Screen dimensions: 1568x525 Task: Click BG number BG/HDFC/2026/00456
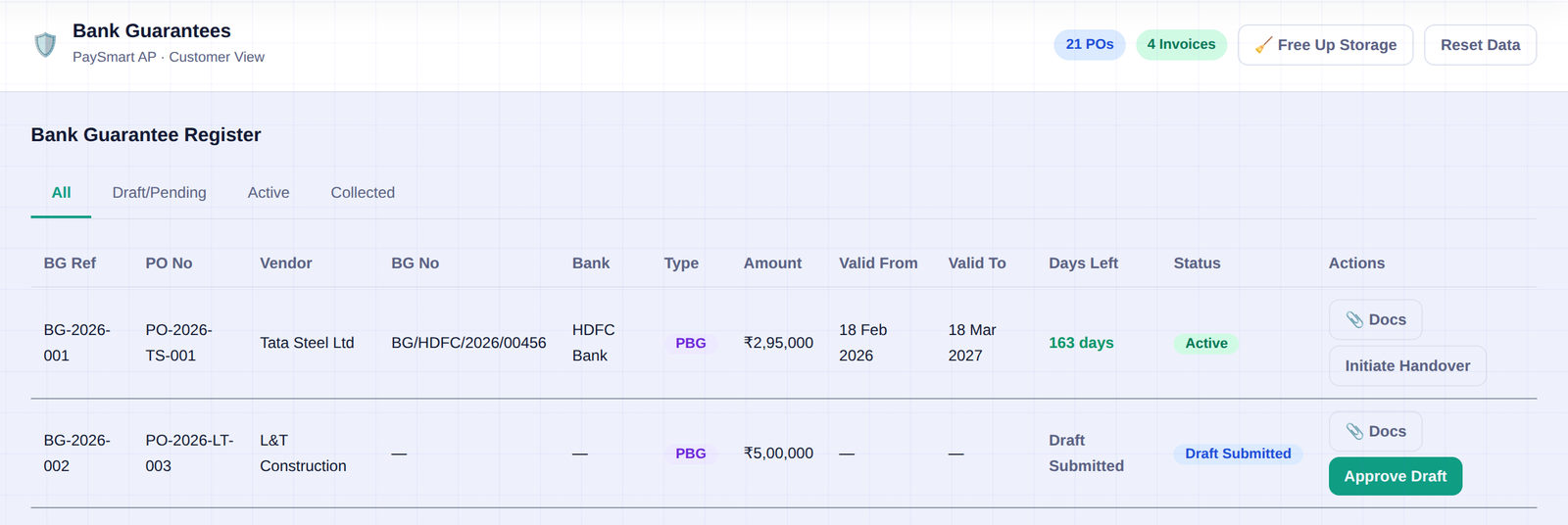(x=468, y=343)
